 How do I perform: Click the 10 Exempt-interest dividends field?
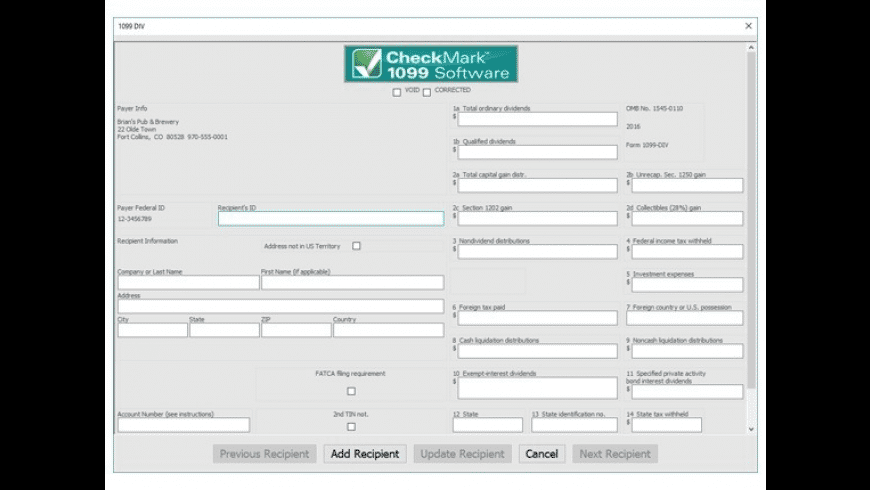[537, 388]
